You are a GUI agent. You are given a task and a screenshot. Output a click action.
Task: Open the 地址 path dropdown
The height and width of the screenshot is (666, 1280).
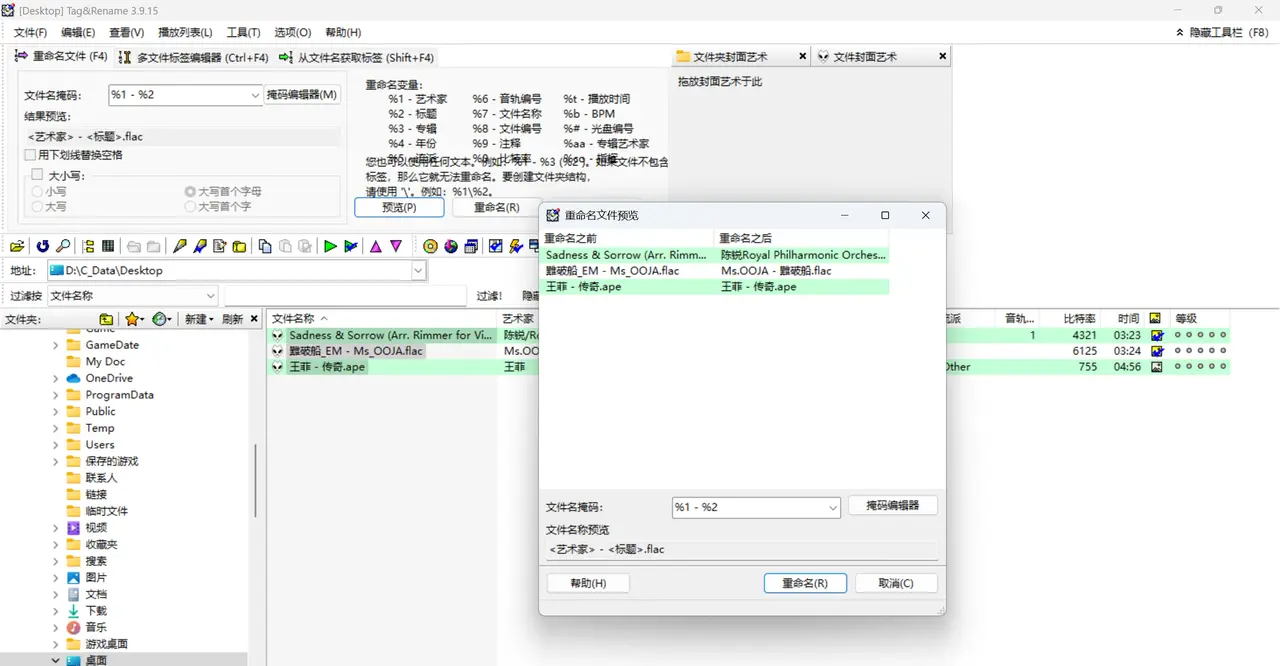[418, 270]
